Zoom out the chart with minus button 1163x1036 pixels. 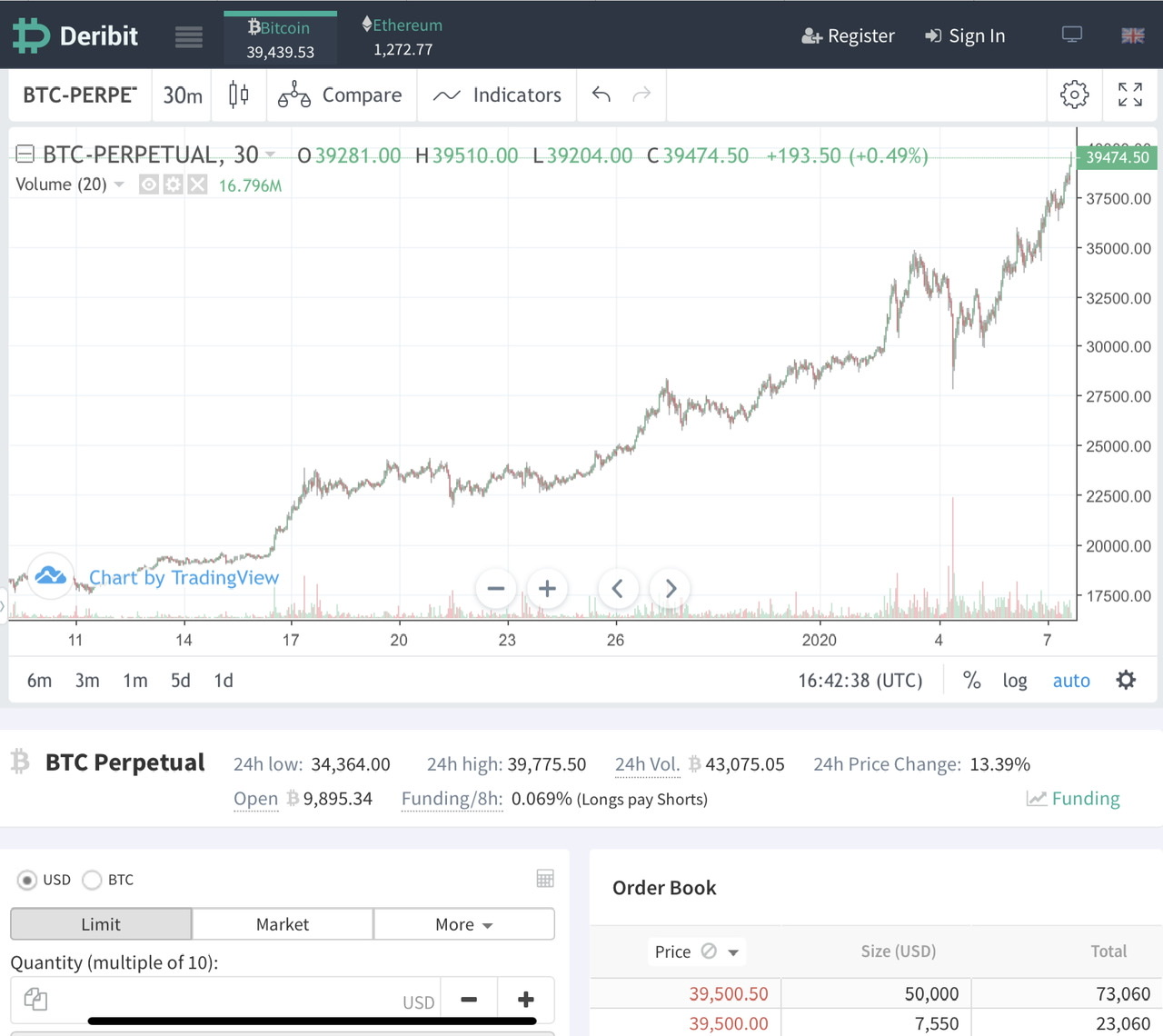pos(496,589)
